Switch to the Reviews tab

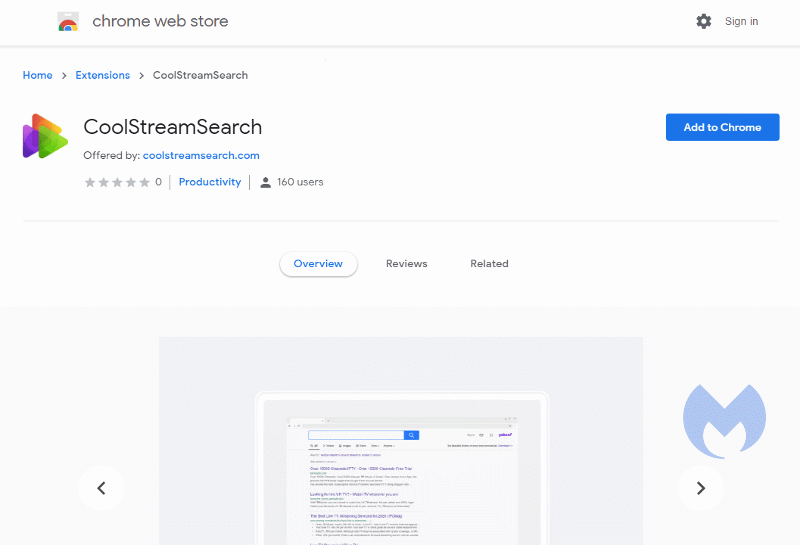tap(407, 264)
